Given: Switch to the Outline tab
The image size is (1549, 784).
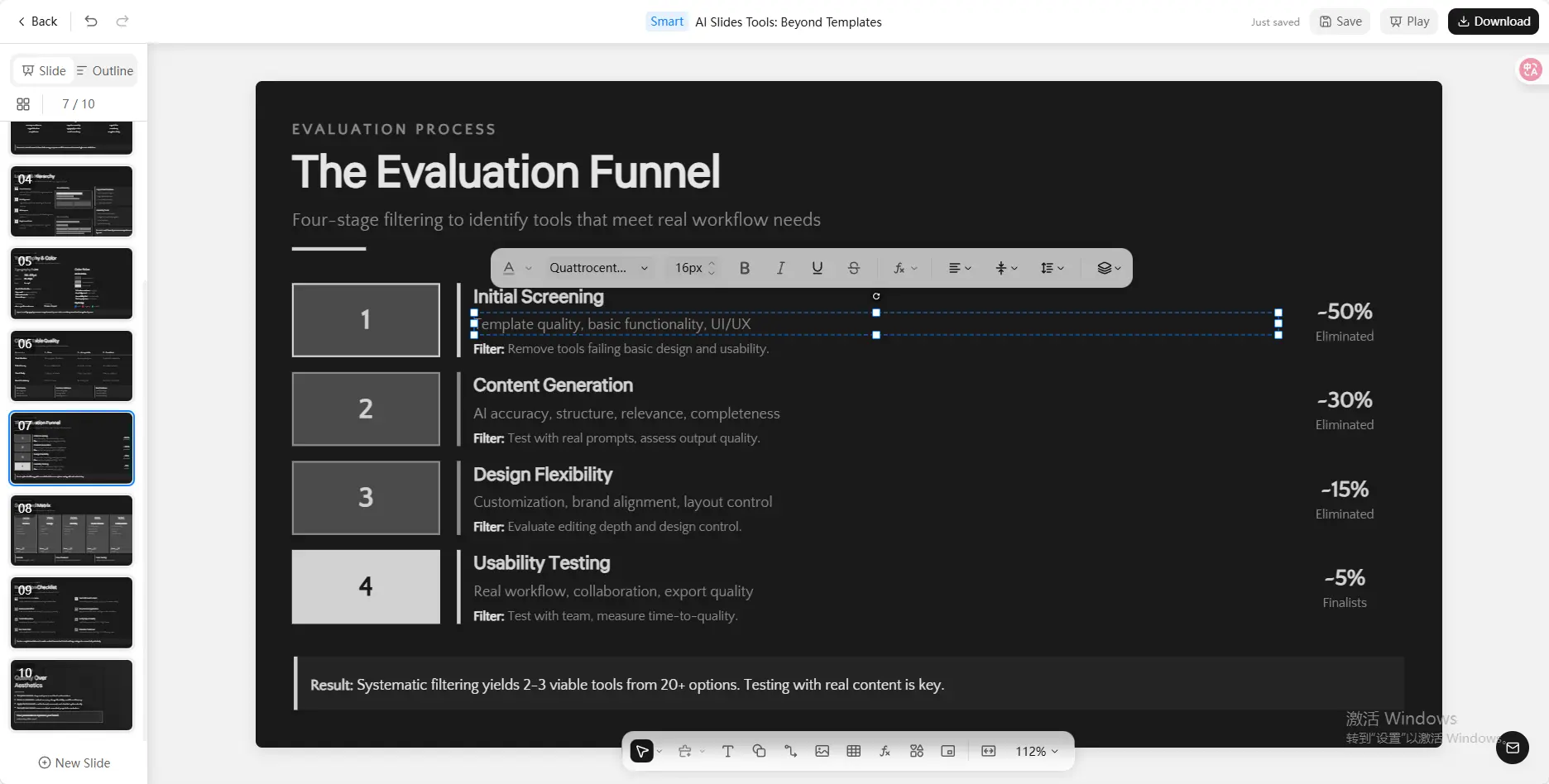Looking at the screenshot, I should (105, 71).
